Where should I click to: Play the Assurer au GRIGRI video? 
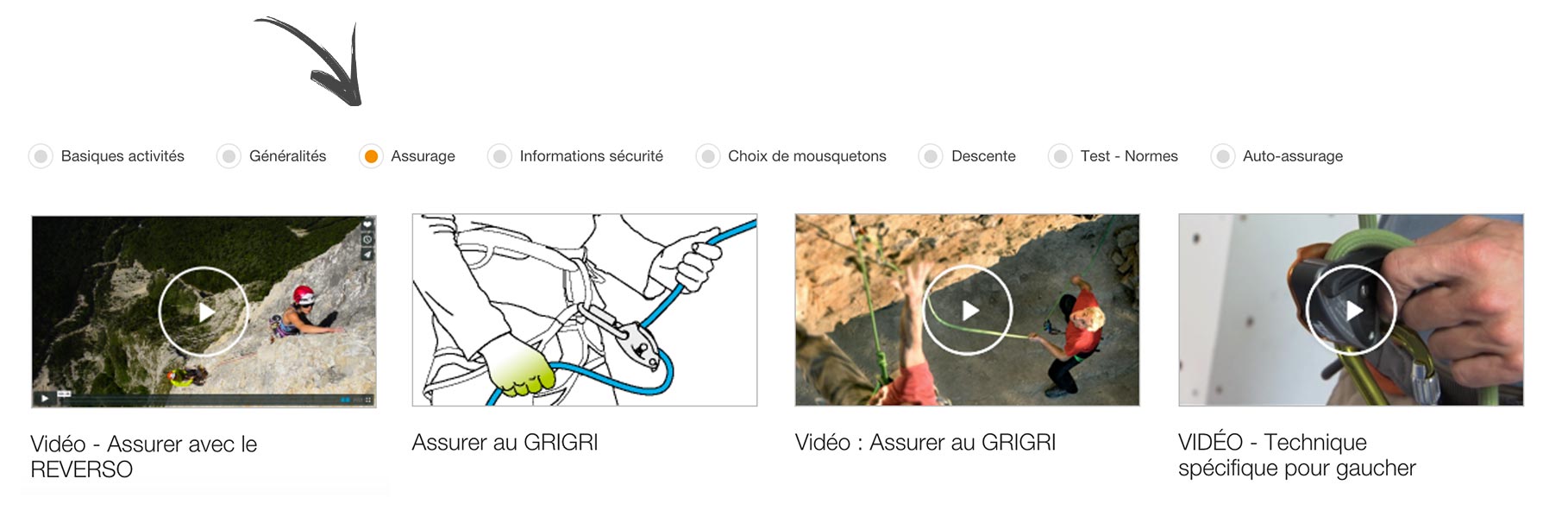[x=968, y=310]
